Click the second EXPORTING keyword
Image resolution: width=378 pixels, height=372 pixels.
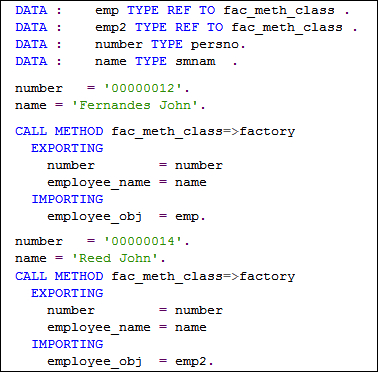coord(67,293)
